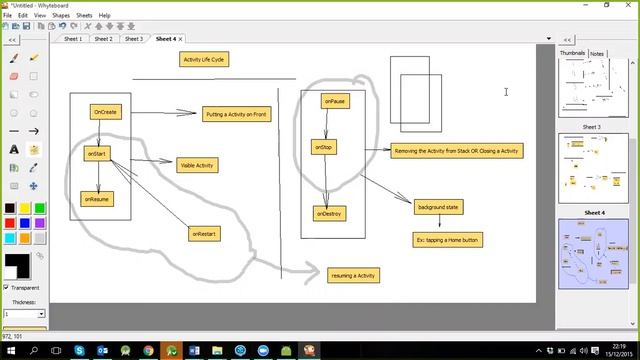Switch to the Sheet 1 tab
Viewport: 640px width, 360px height.
(73, 39)
